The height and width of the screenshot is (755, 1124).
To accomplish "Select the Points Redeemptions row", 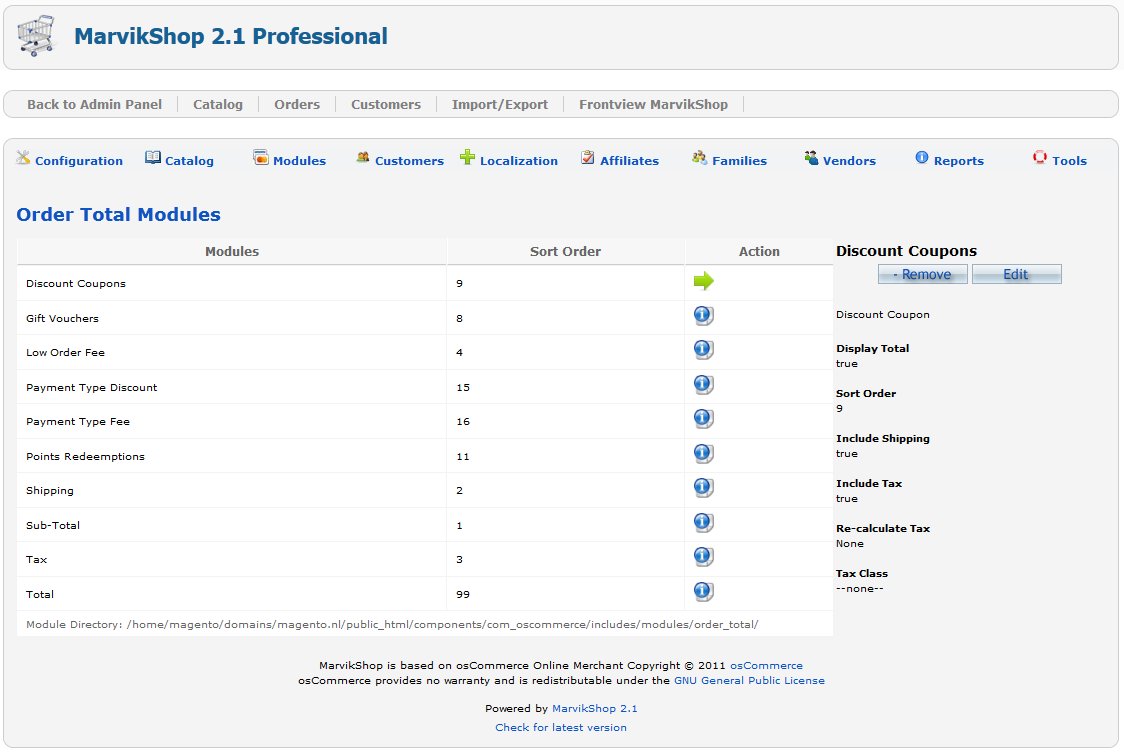I will tap(425, 456).
